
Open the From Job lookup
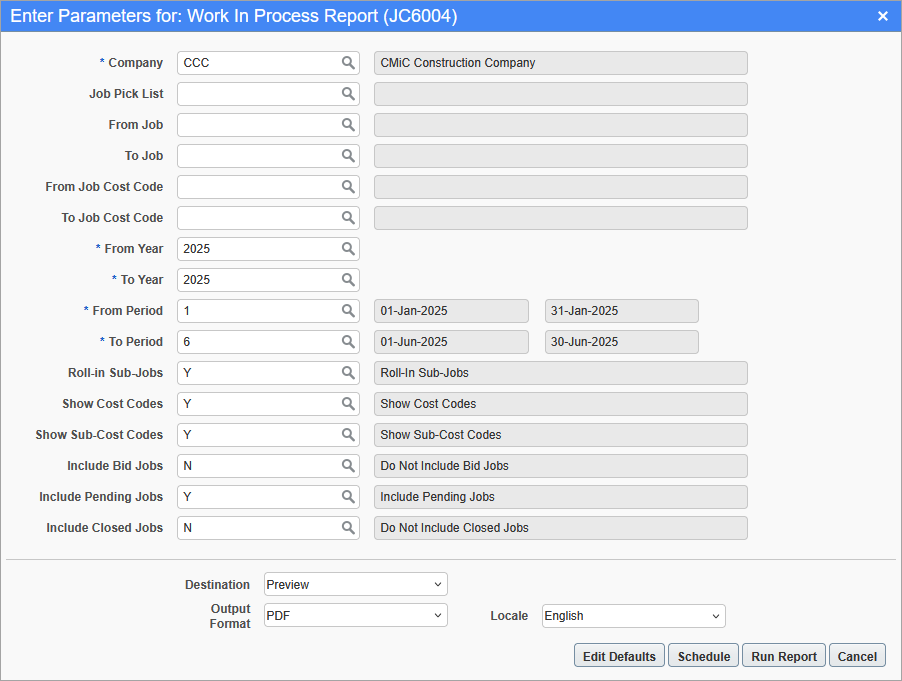(x=349, y=124)
